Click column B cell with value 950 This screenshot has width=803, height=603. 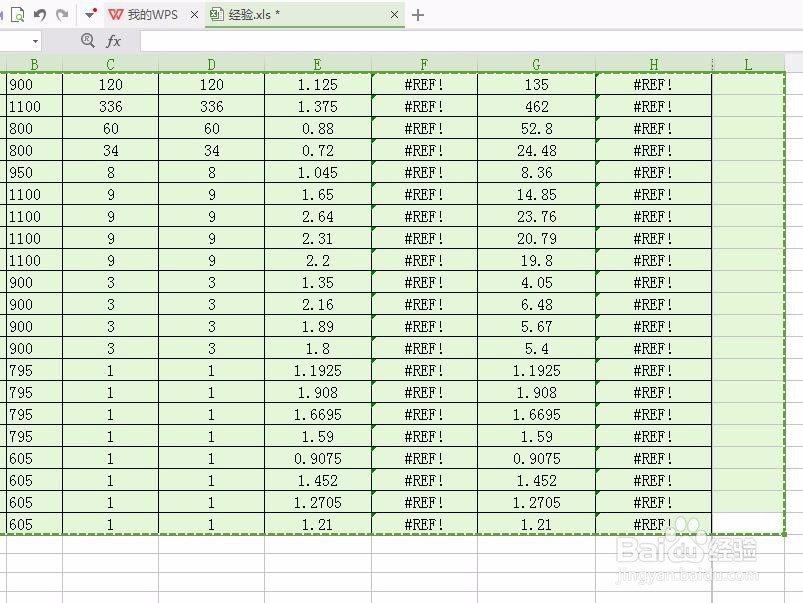[x=34, y=173]
